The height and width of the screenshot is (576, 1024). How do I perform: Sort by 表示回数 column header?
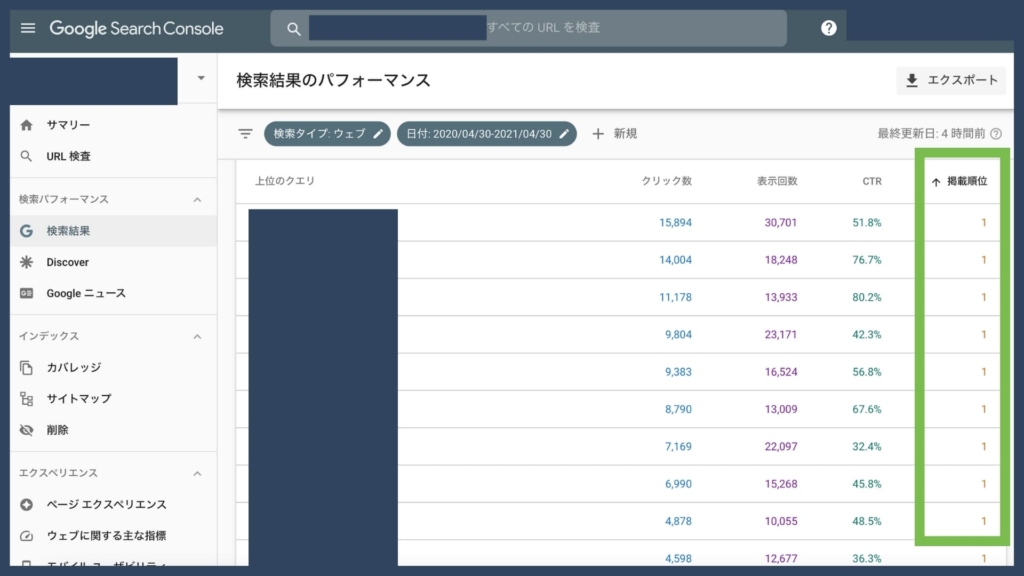coord(777,181)
